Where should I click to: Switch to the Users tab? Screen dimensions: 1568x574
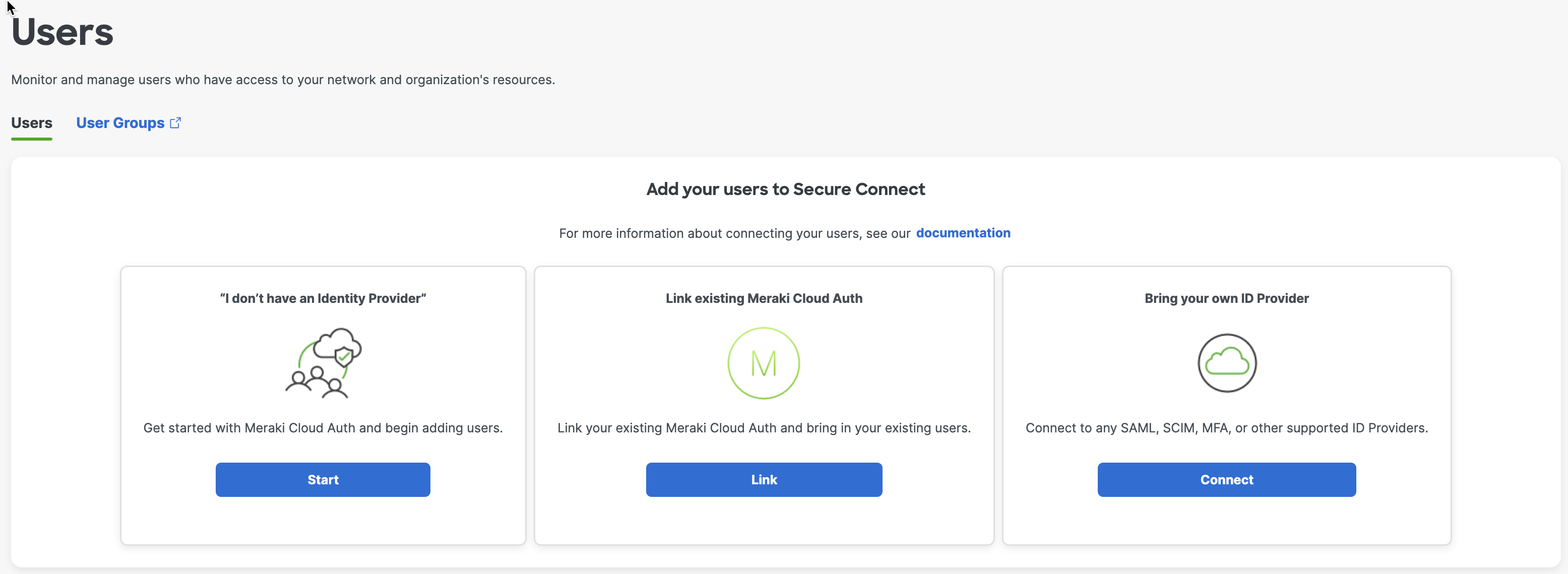32,123
